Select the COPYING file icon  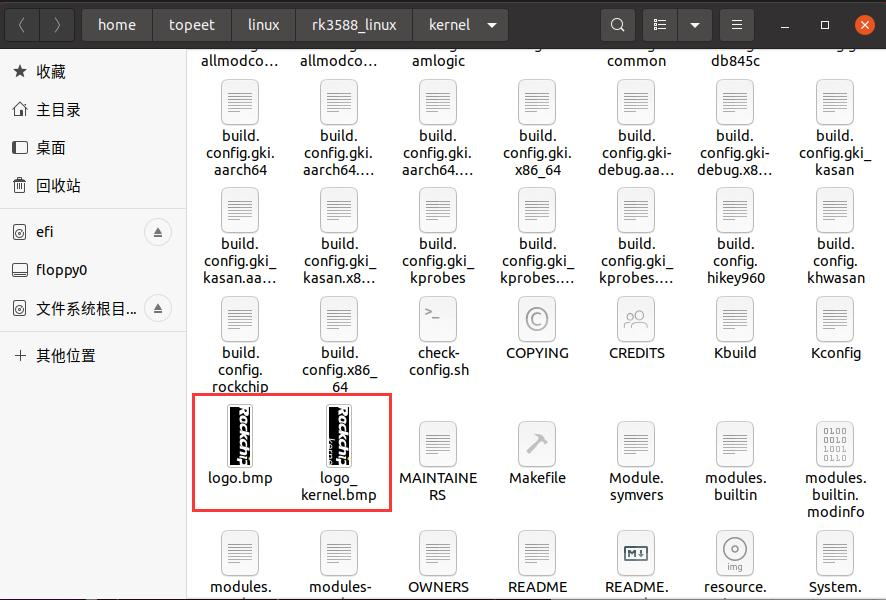click(537, 319)
